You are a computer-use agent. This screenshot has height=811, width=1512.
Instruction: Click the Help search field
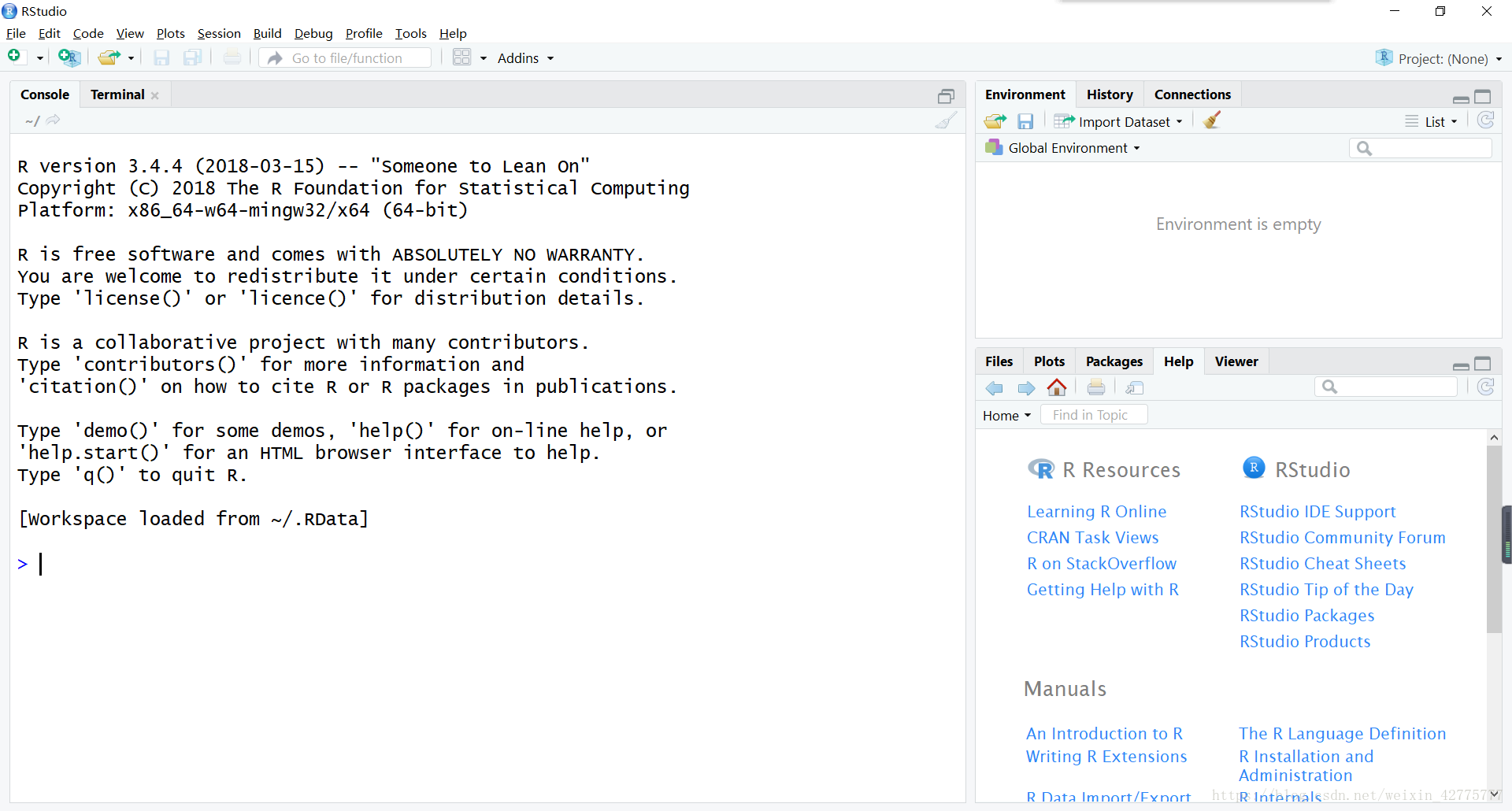point(1386,387)
